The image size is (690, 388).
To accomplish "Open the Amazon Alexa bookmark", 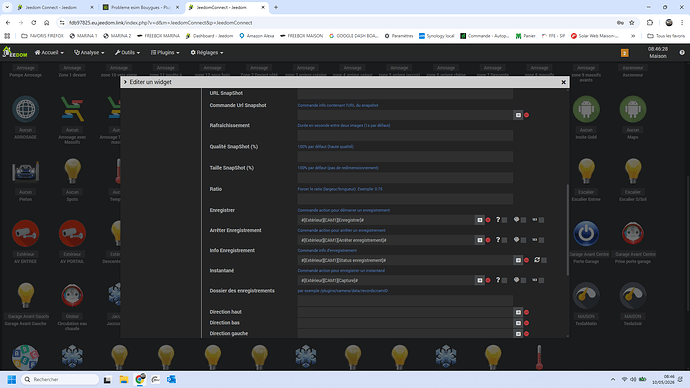I will point(257,36).
